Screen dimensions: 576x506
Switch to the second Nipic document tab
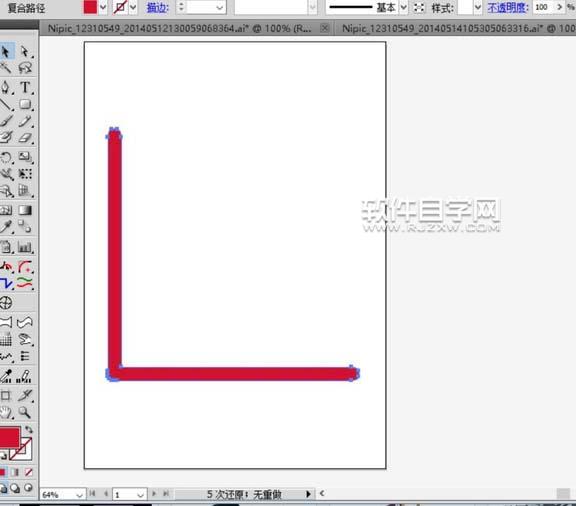coord(457,28)
